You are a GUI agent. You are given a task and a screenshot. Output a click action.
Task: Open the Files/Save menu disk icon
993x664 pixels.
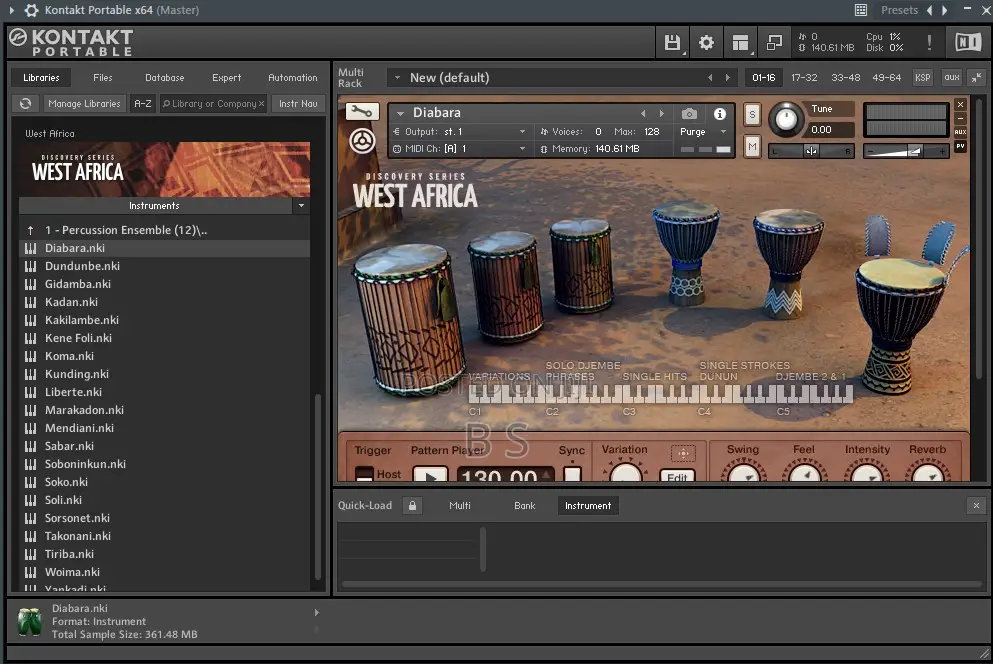672,43
